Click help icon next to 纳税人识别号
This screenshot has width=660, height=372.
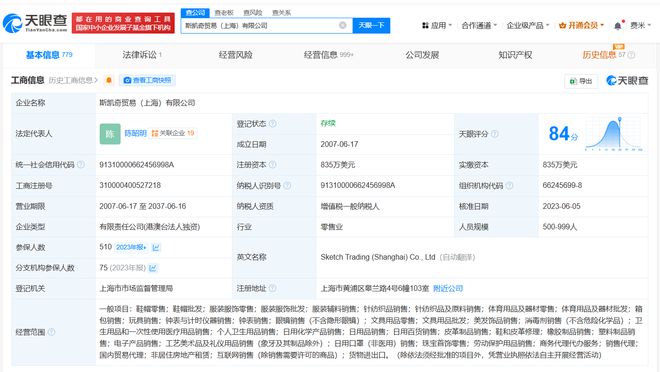click(x=287, y=185)
